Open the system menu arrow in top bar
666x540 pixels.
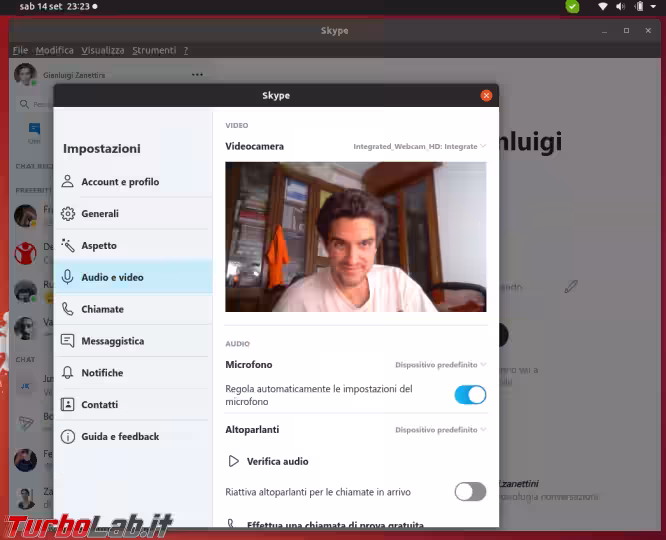[x=653, y=7]
